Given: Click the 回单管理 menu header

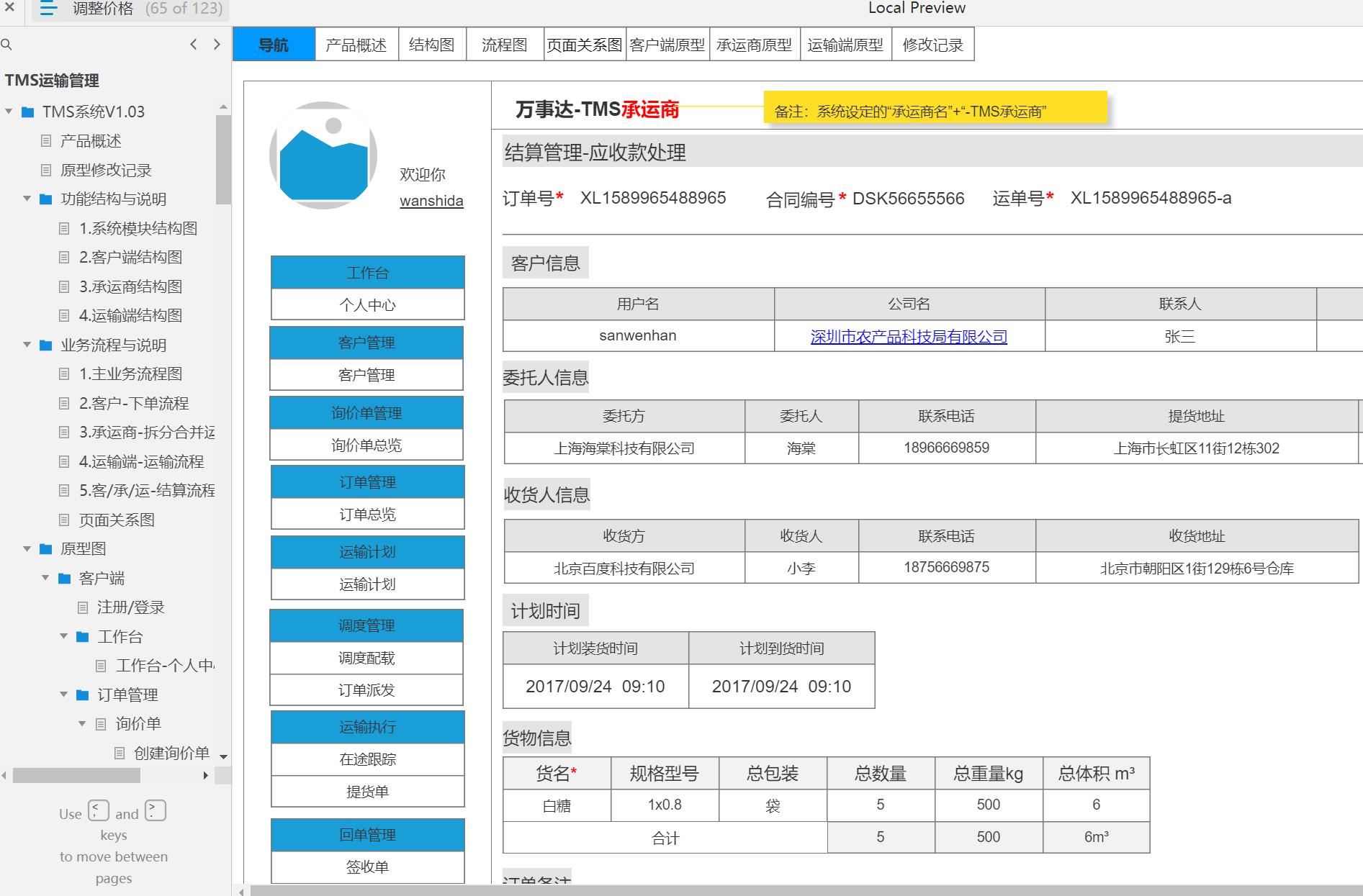Looking at the screenshot, I should click(367, 835).
